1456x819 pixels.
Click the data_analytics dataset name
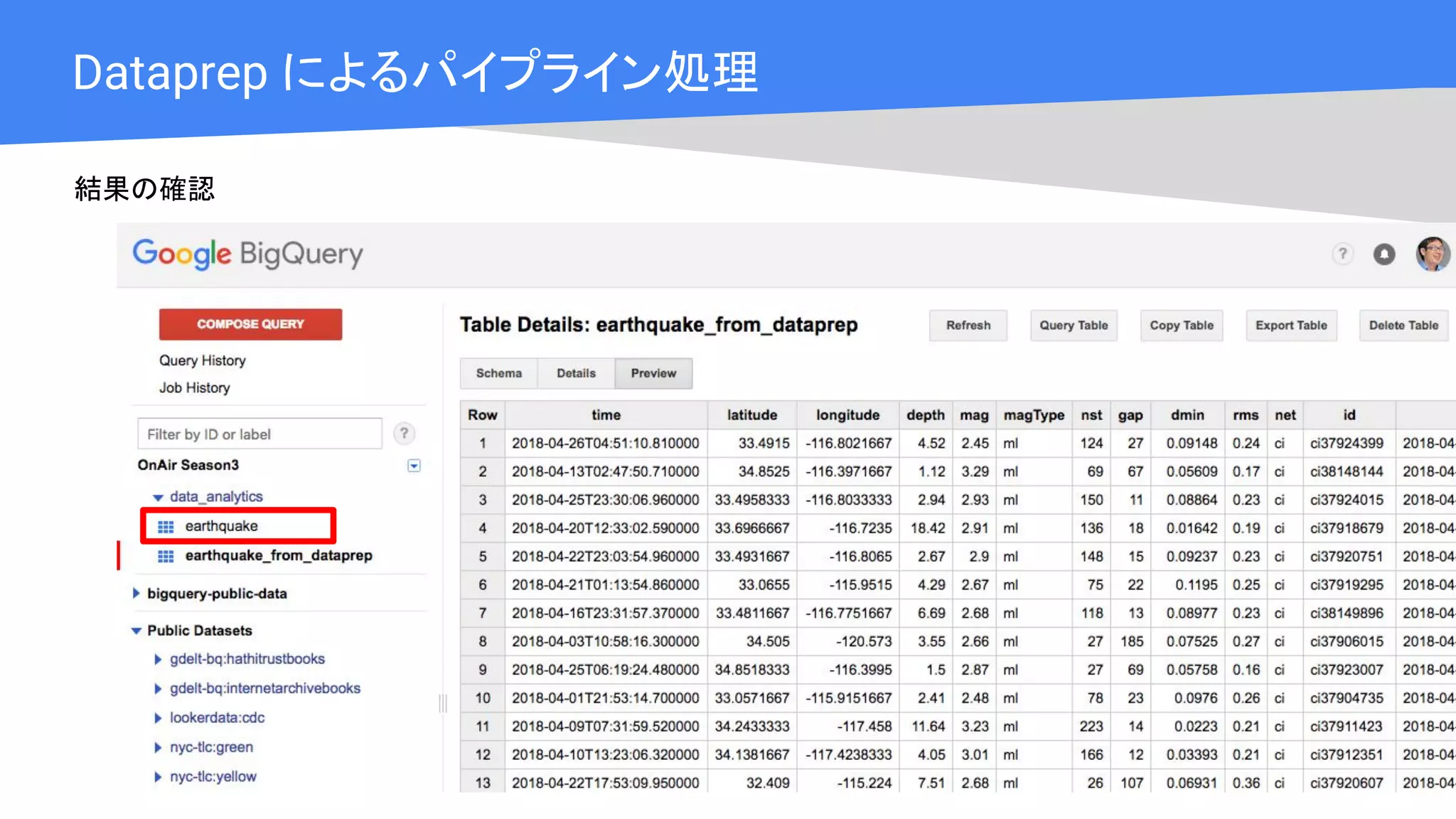216,496
